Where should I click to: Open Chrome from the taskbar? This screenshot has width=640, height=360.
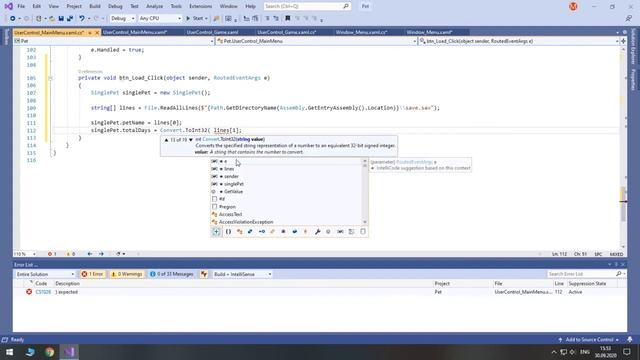coord(49,351)
